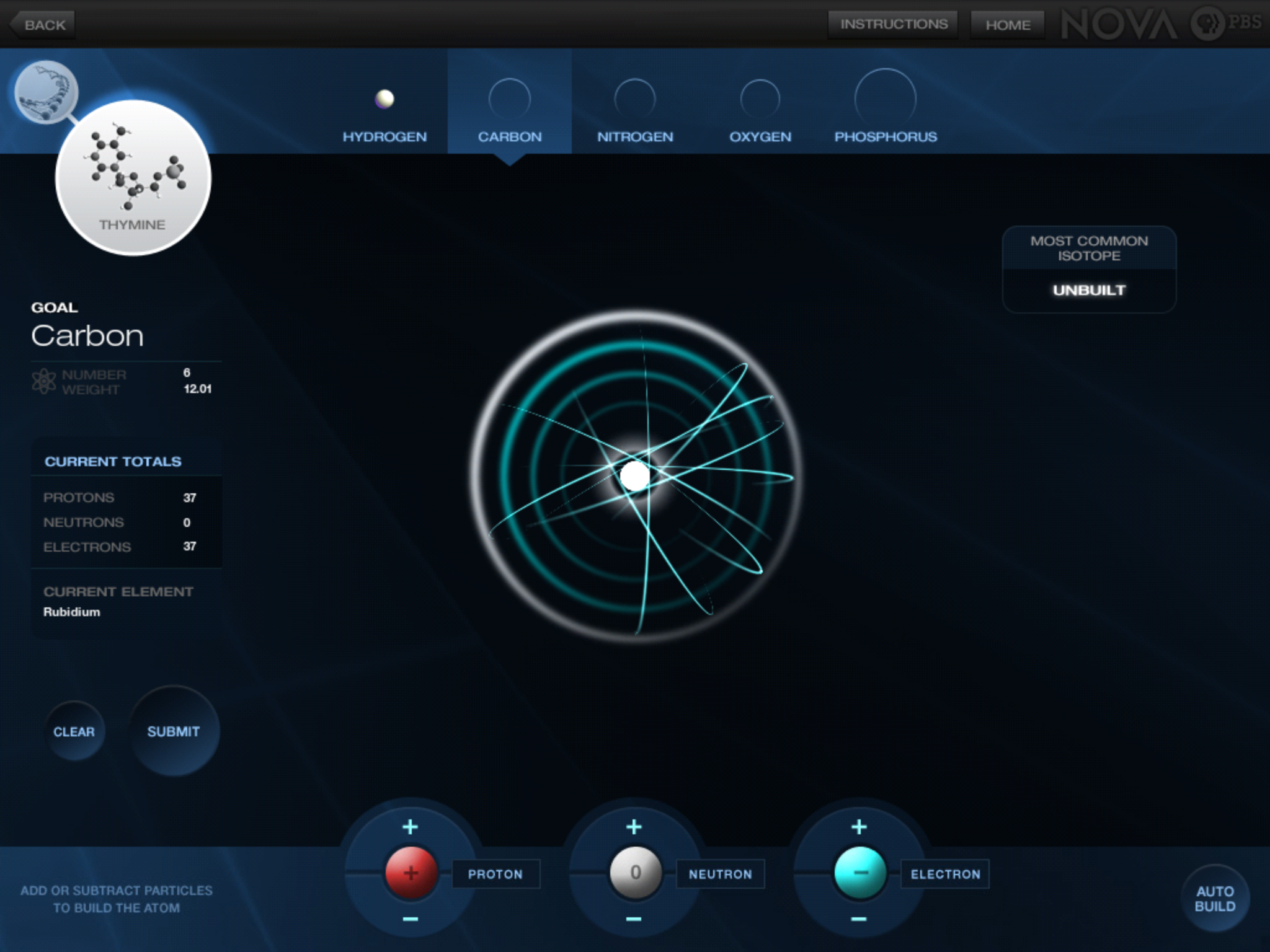This screenshot has width=1270, height=952.
Task: Go to Home screen
Action: 1008,25
